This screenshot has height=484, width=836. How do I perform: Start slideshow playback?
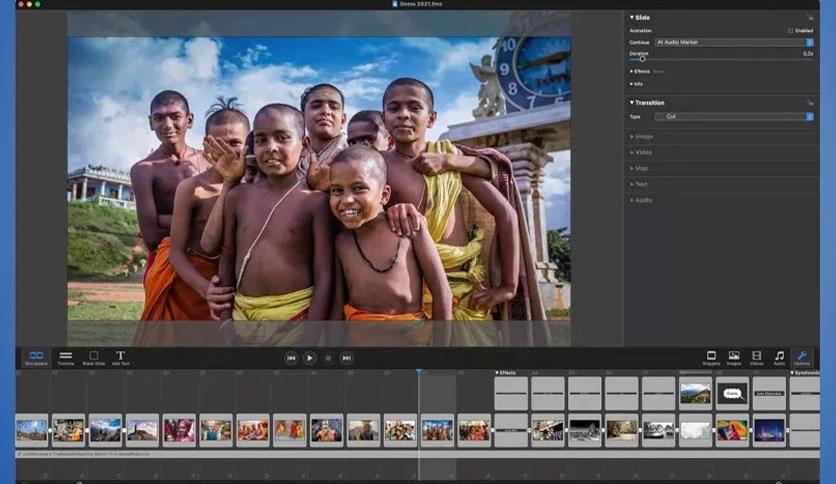click(x=309, y=358)
